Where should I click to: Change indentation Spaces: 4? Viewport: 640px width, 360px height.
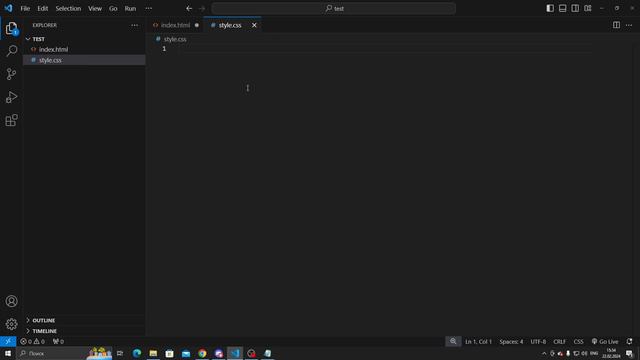(511, 341)
